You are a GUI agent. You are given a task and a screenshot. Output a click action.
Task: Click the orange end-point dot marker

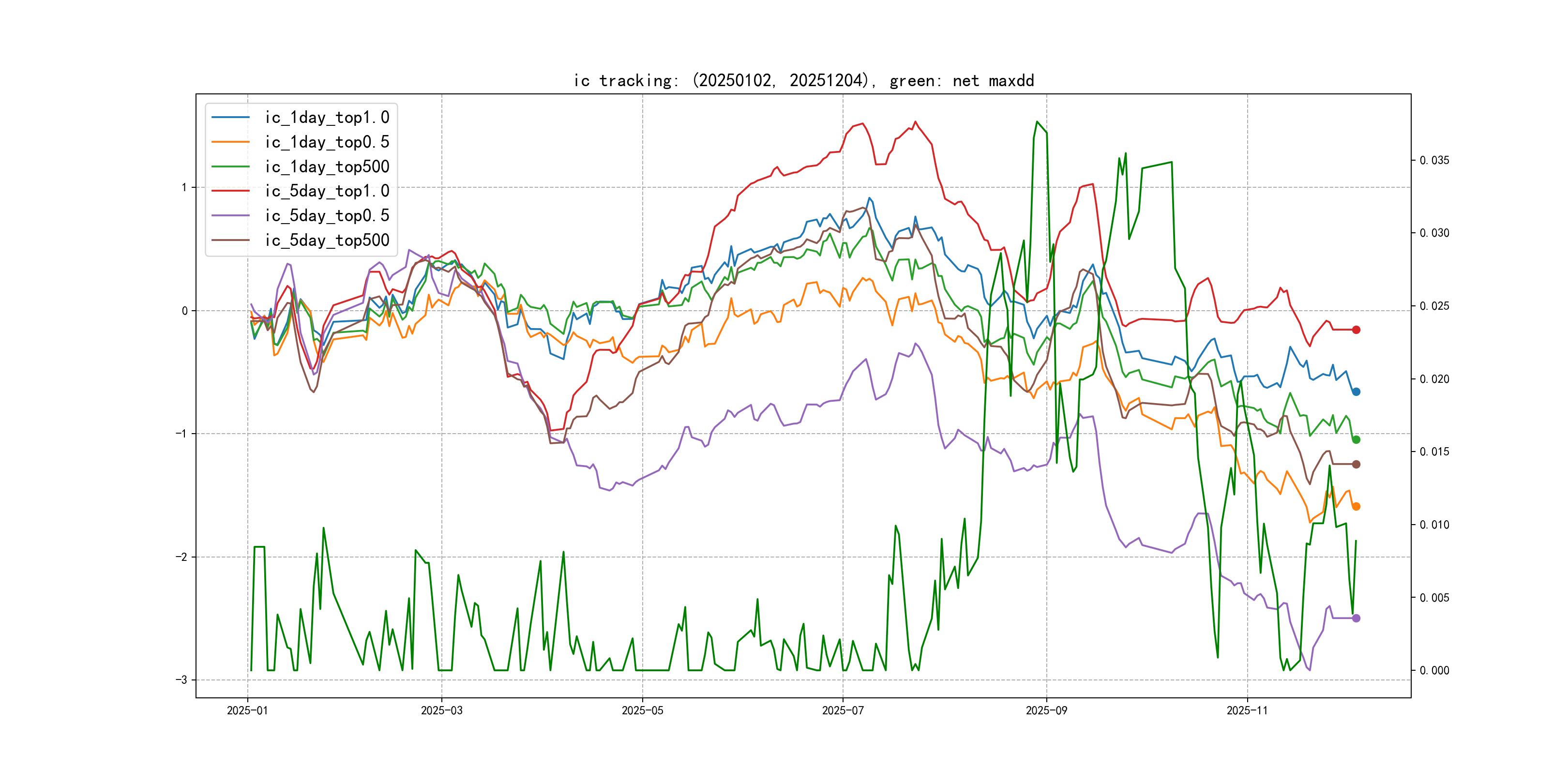tap(1356, 506)
